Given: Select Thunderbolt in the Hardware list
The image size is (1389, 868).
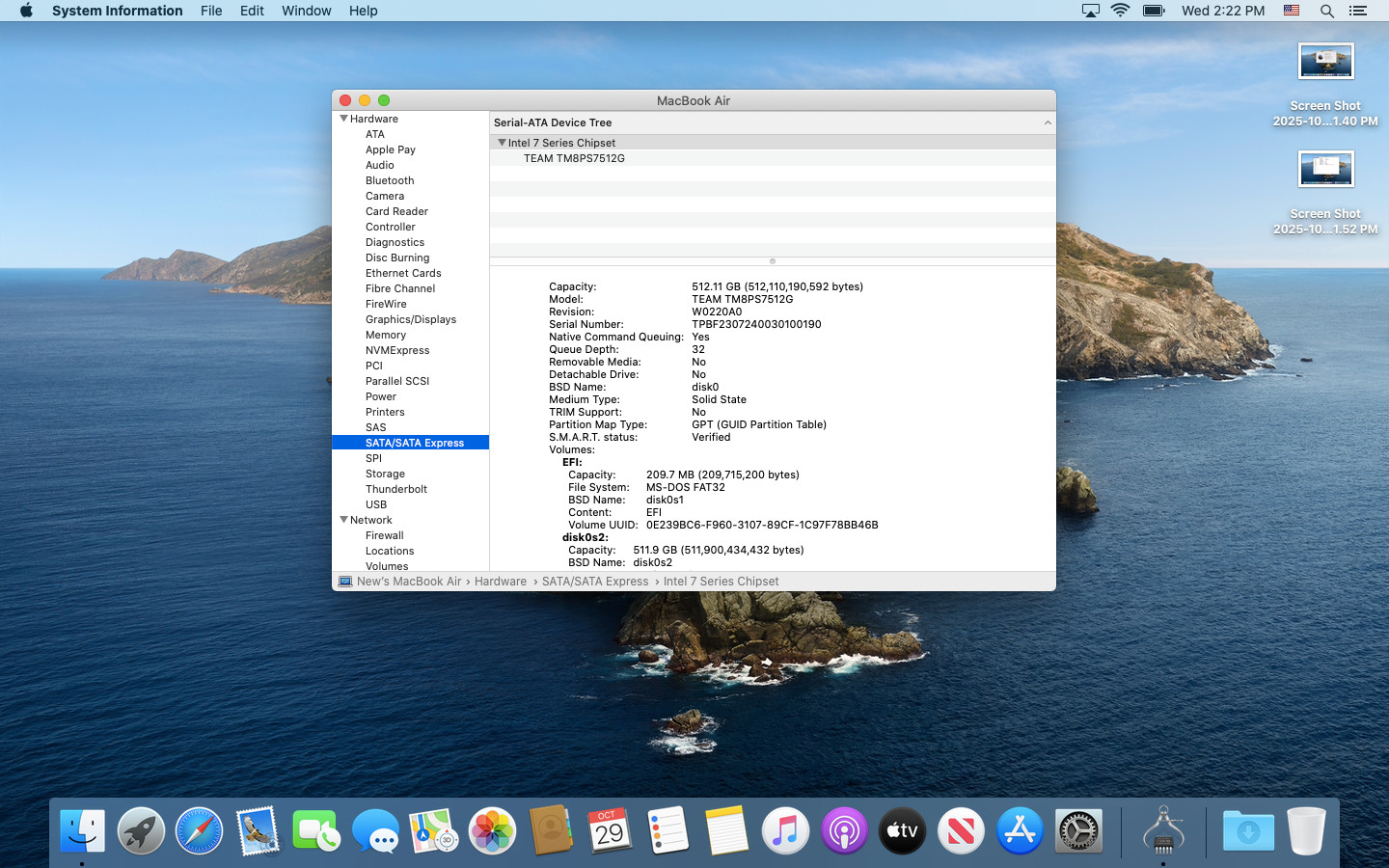Looking at the screenshot, I should (395, 489).
